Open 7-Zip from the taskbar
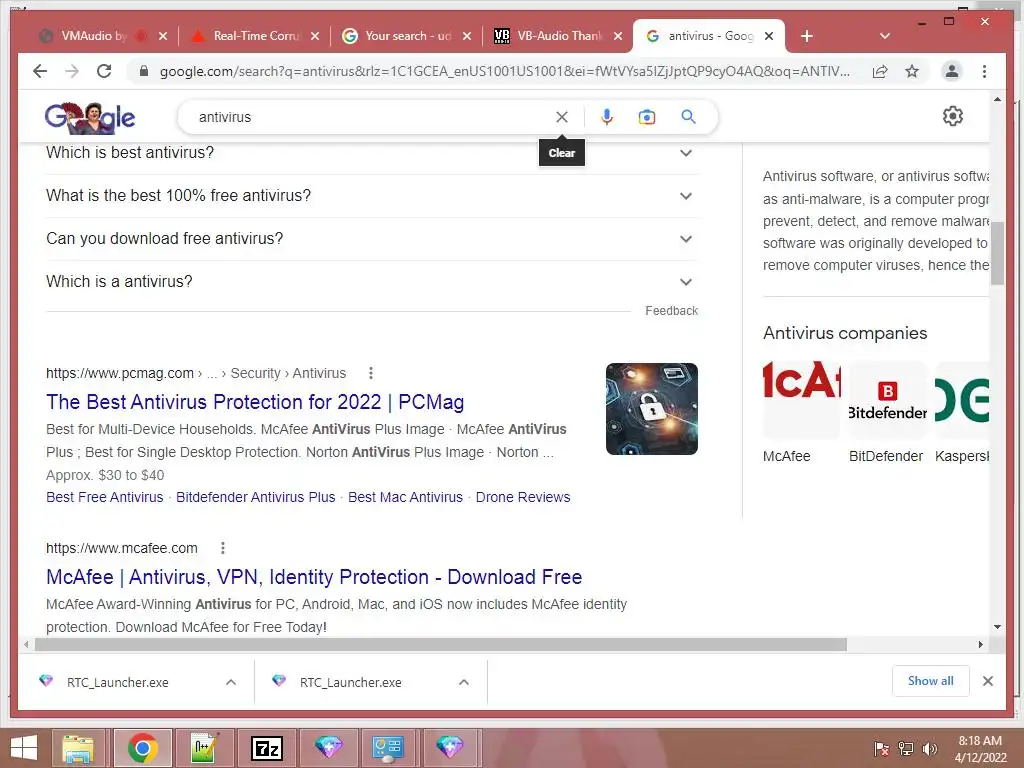 tap(267, 748)
